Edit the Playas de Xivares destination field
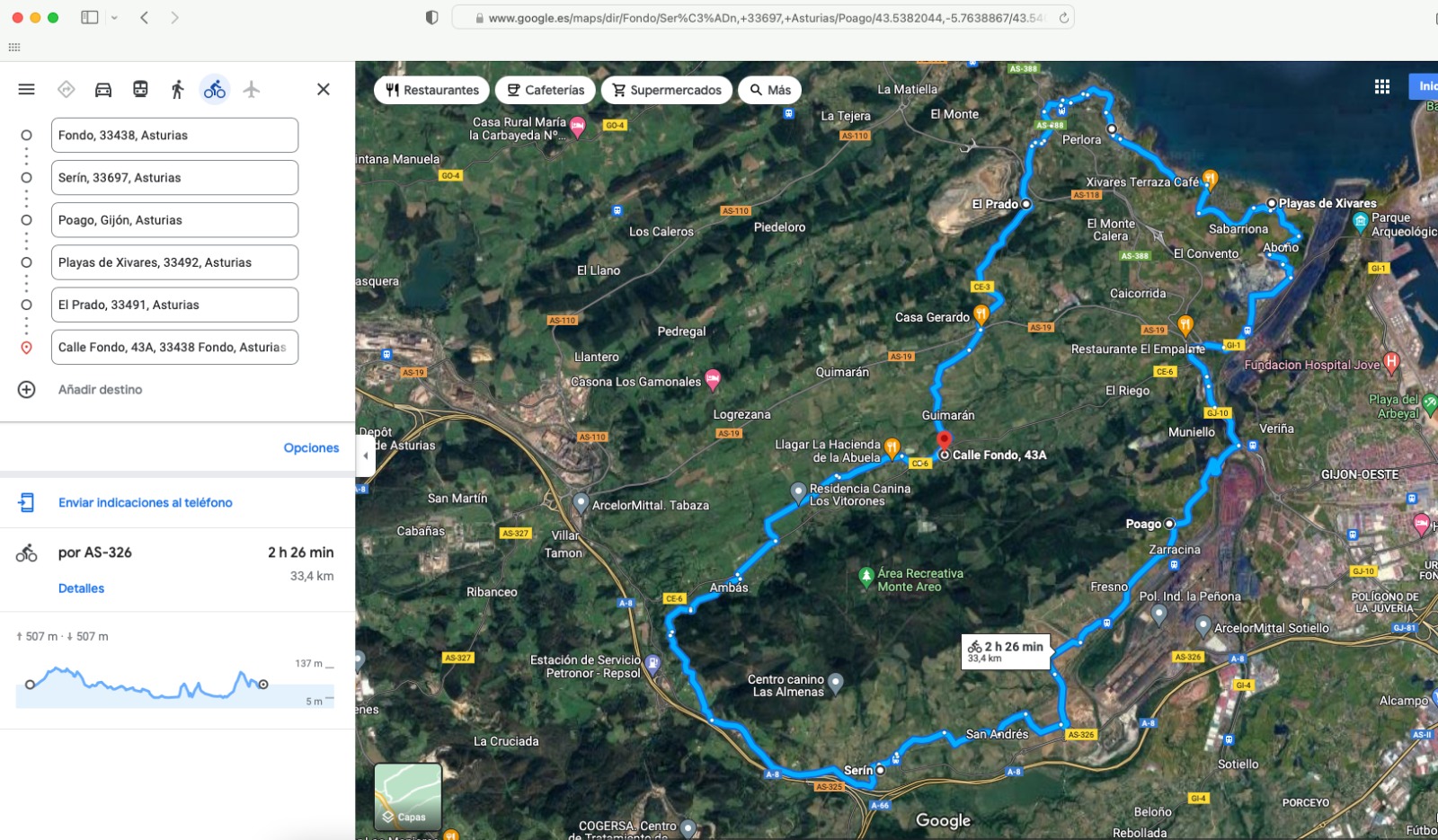The image size is (1438, 840). [174, 262]
